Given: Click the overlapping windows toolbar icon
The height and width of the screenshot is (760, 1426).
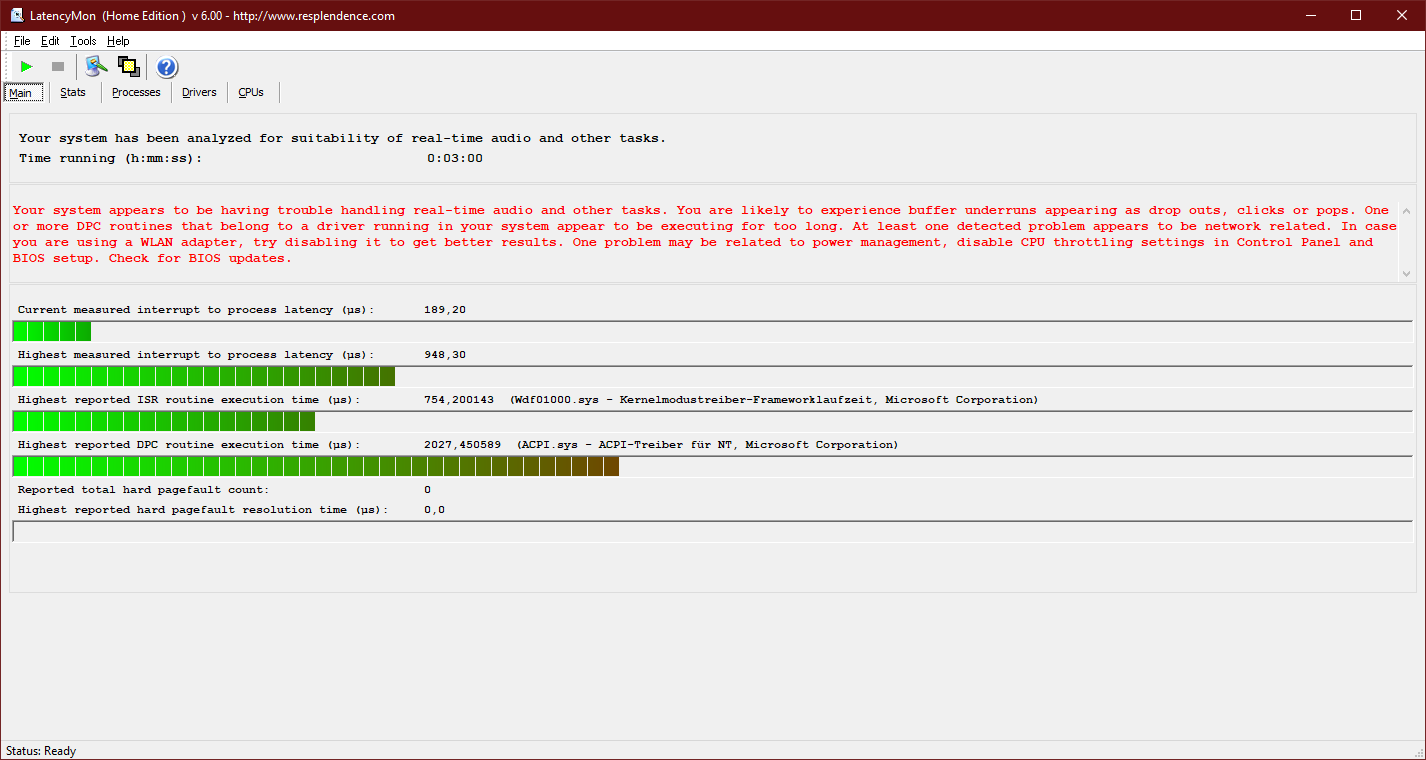Looking at the screenshot, I should pos(128,67).
